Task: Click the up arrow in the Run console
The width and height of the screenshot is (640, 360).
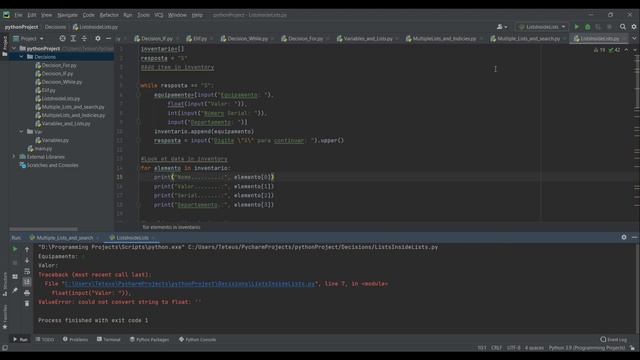Action: coord(27,249)
